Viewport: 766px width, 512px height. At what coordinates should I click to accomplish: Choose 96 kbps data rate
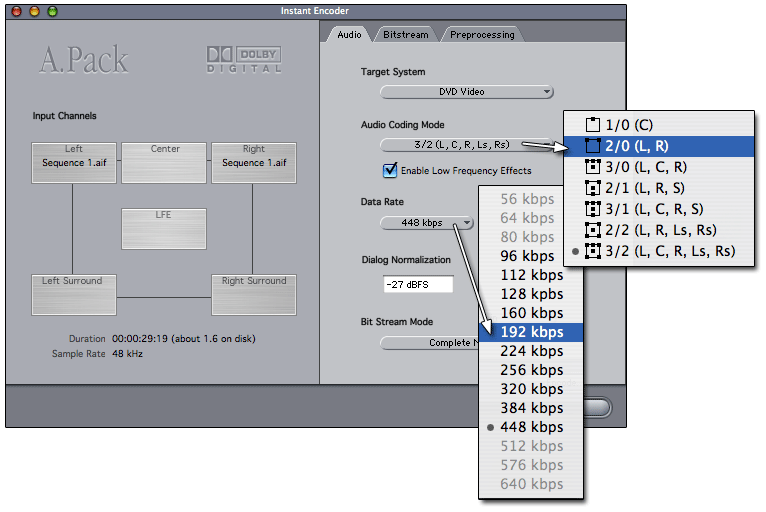point(531,256)
